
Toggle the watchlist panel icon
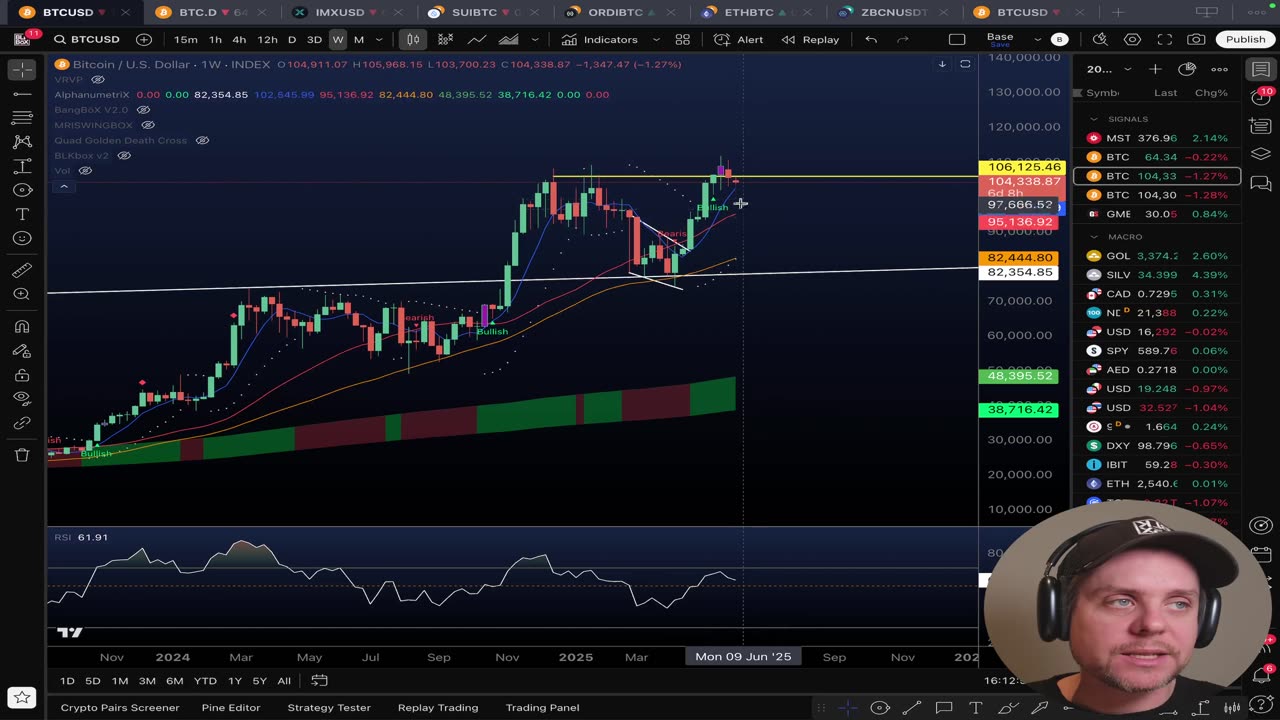1261,70
